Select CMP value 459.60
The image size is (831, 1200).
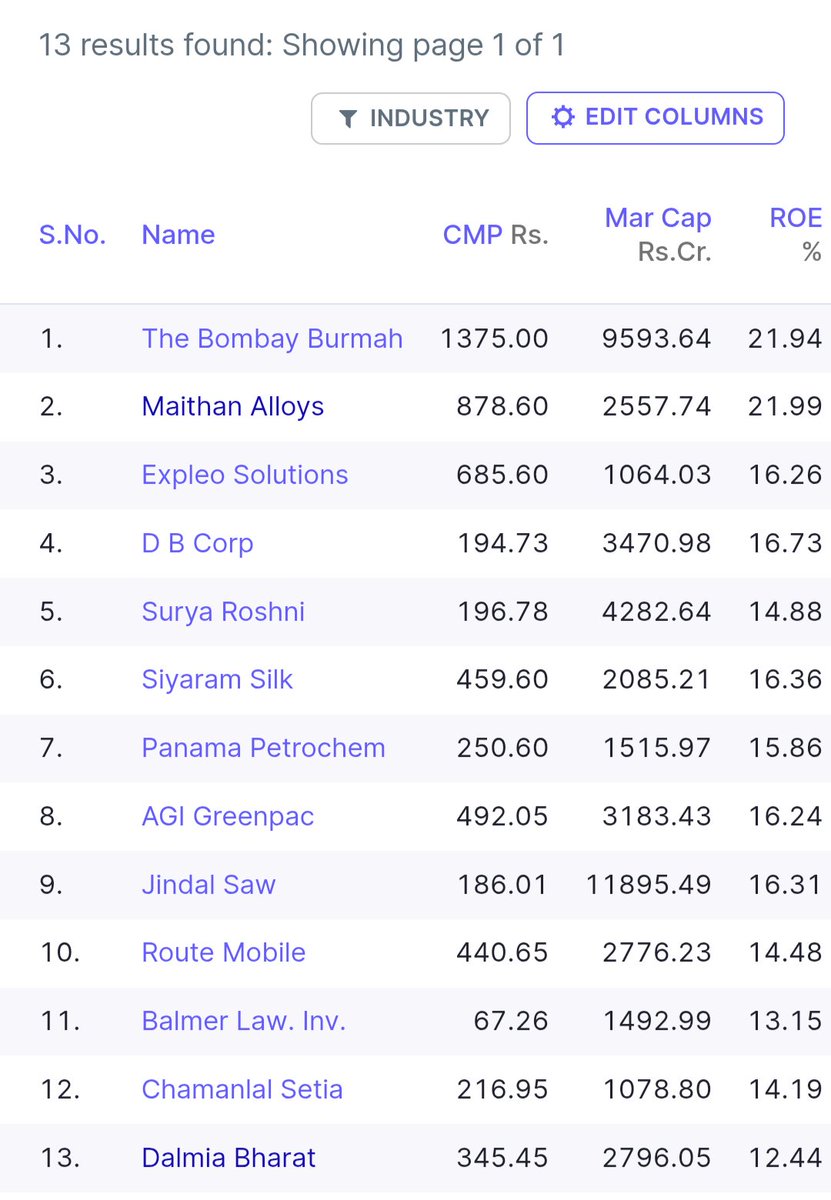click(503, 680)
